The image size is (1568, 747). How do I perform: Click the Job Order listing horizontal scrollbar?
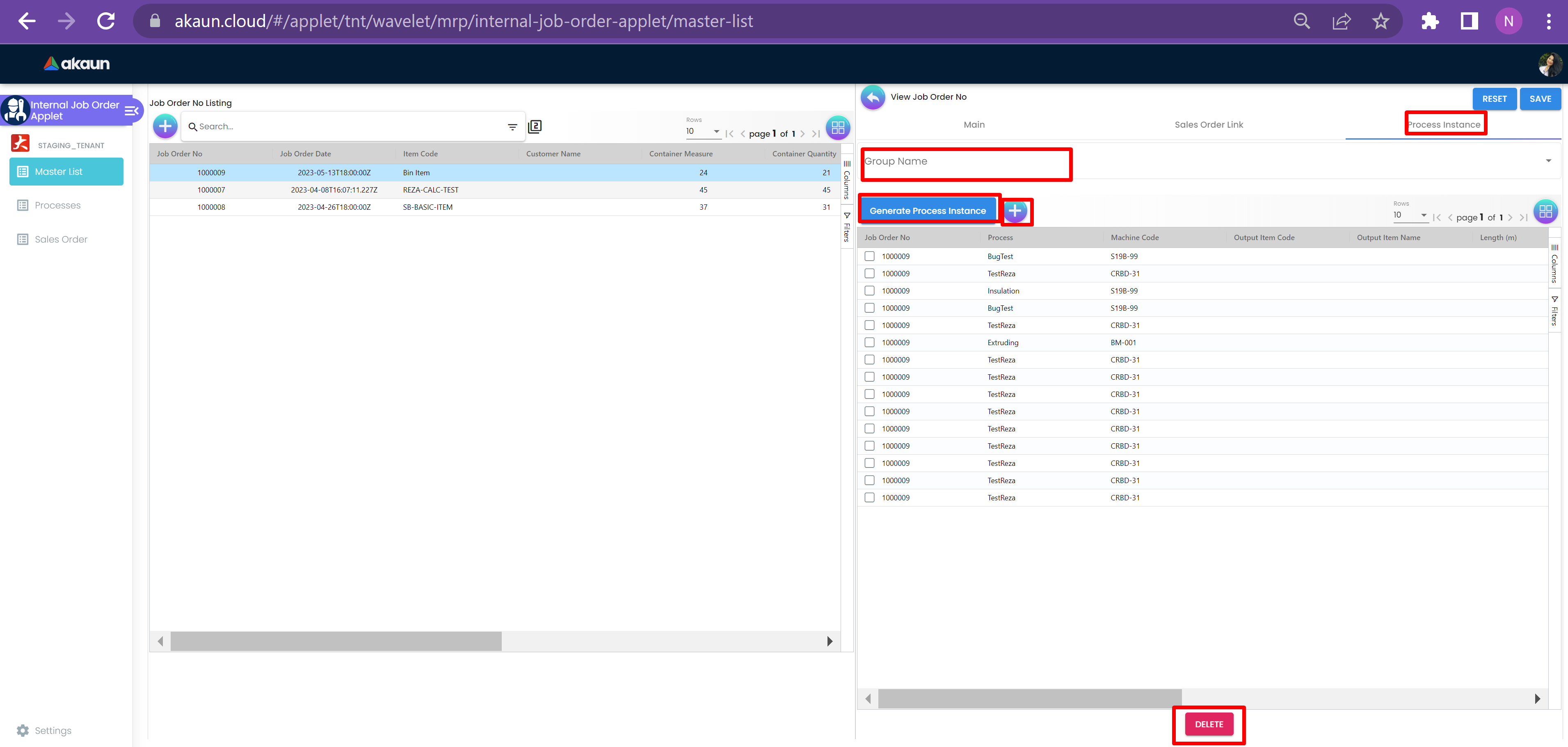coord(336,641)
